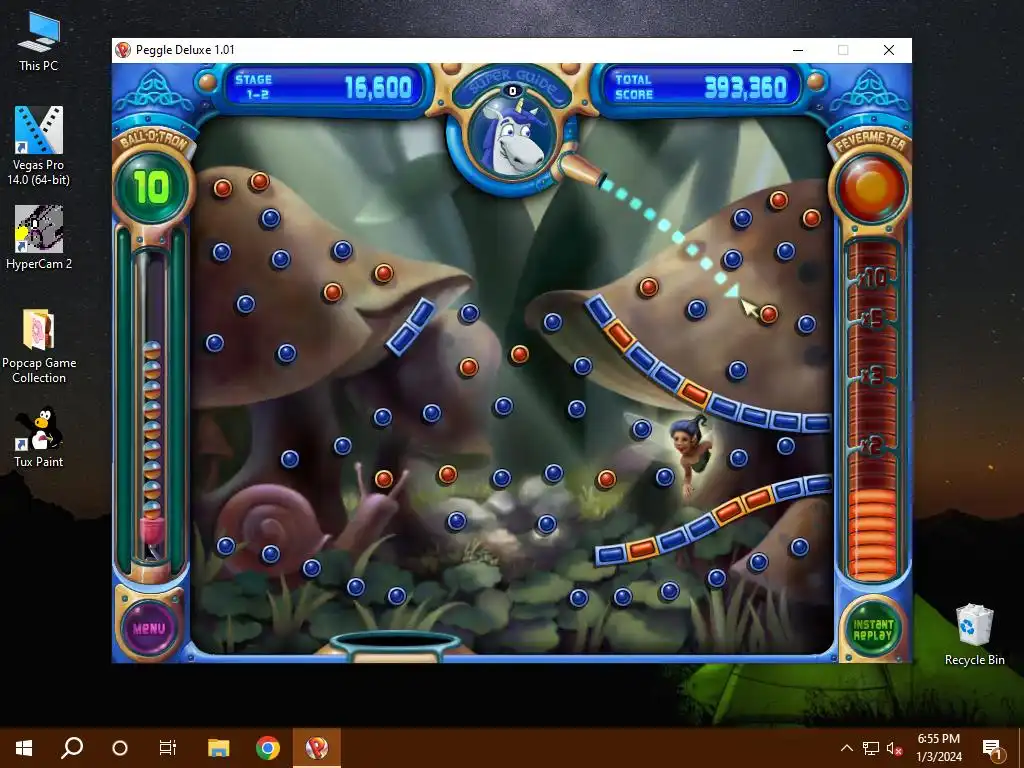Open Task View on taskbar
The image size is (1024, 768).
pyautogui.click(x=168, y=748)
